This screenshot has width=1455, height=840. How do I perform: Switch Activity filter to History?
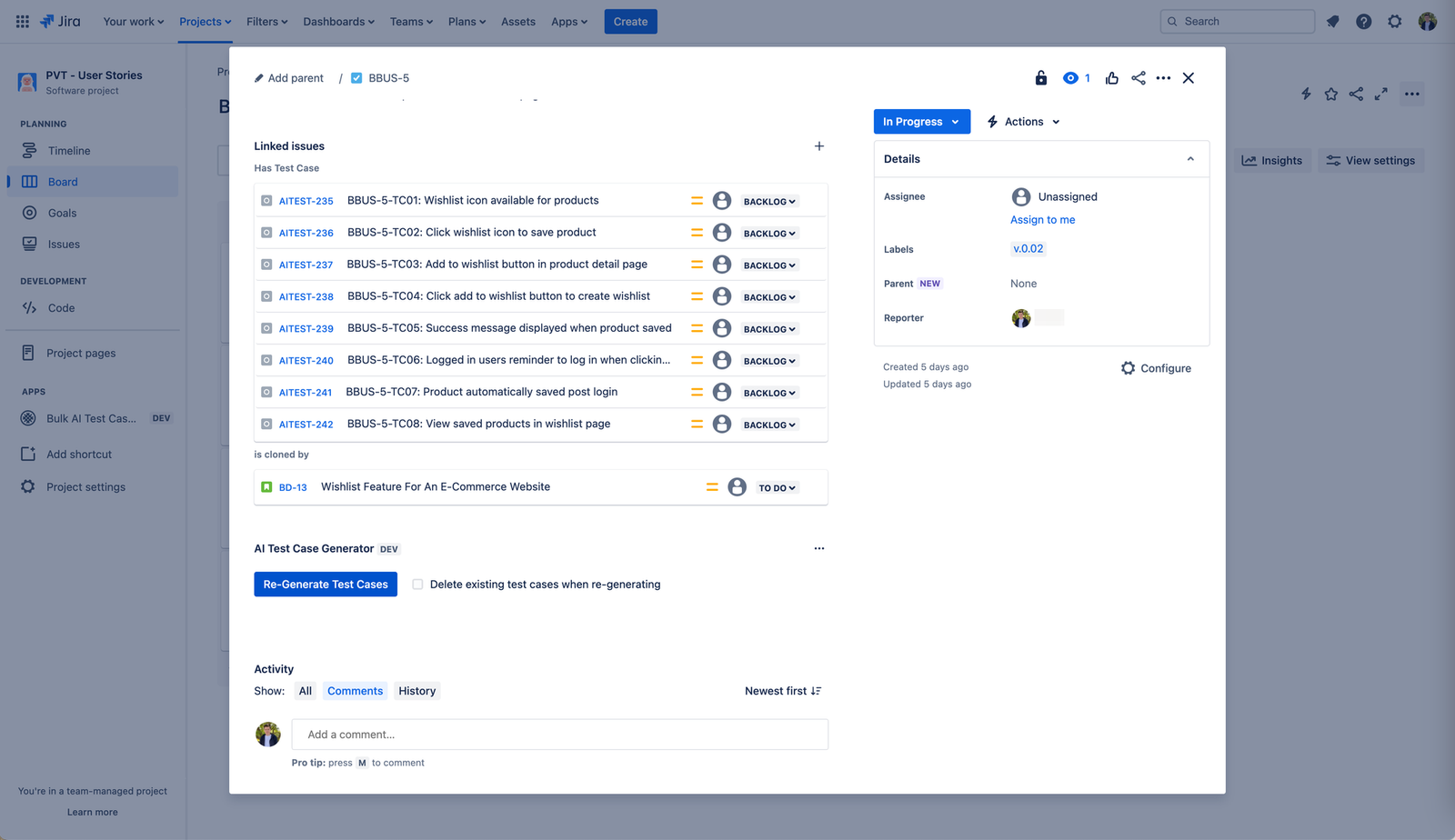[416, 691]
